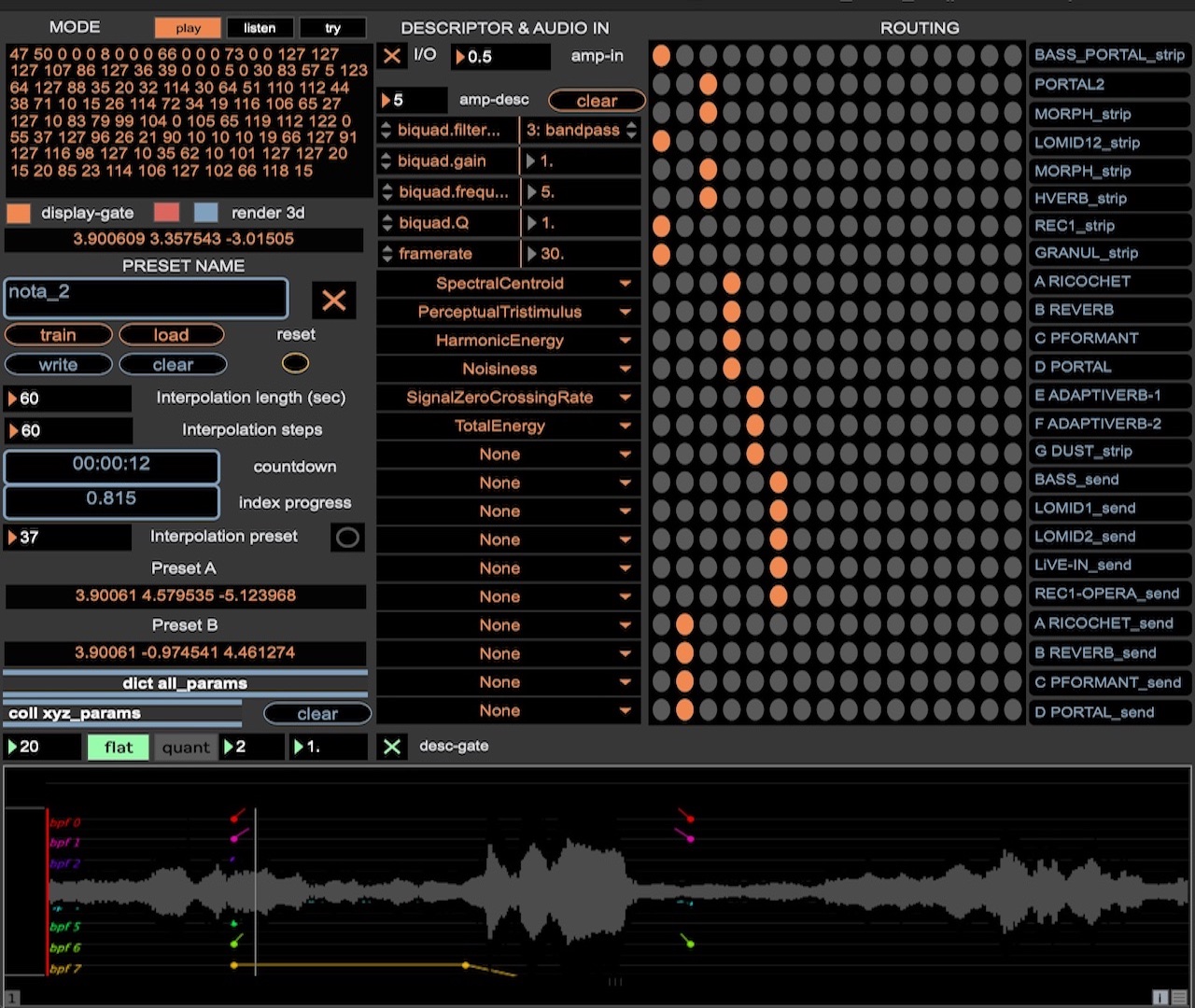Clear the preset name using the X button
The image size is (1195, 1008).
[334, 300]
